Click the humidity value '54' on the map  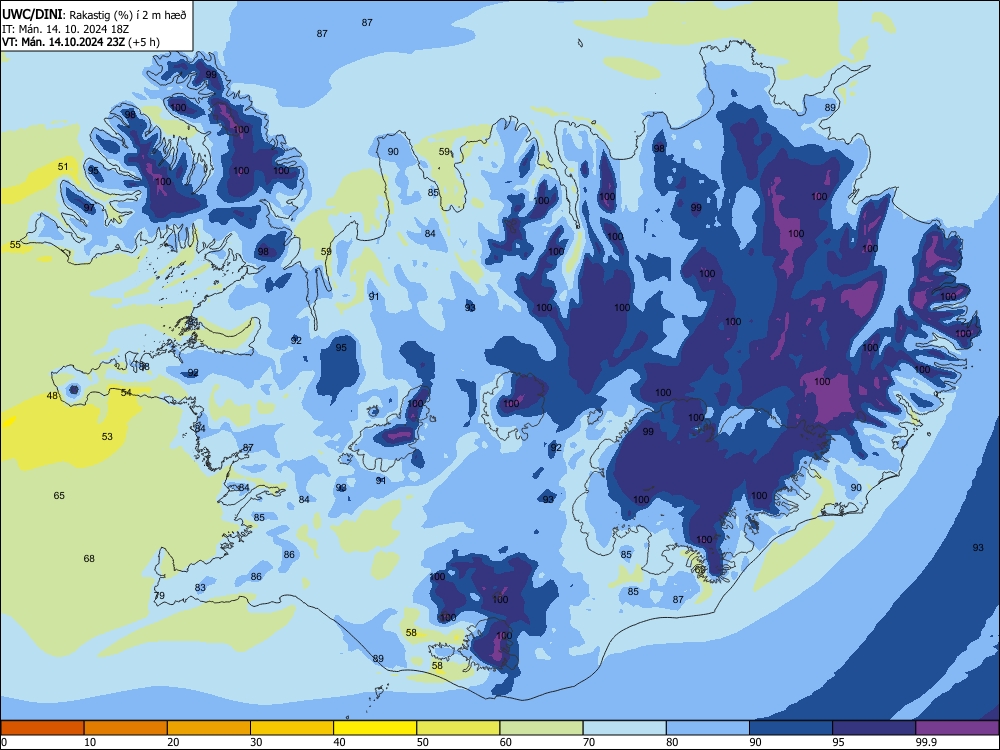click(x=126, y=392)
